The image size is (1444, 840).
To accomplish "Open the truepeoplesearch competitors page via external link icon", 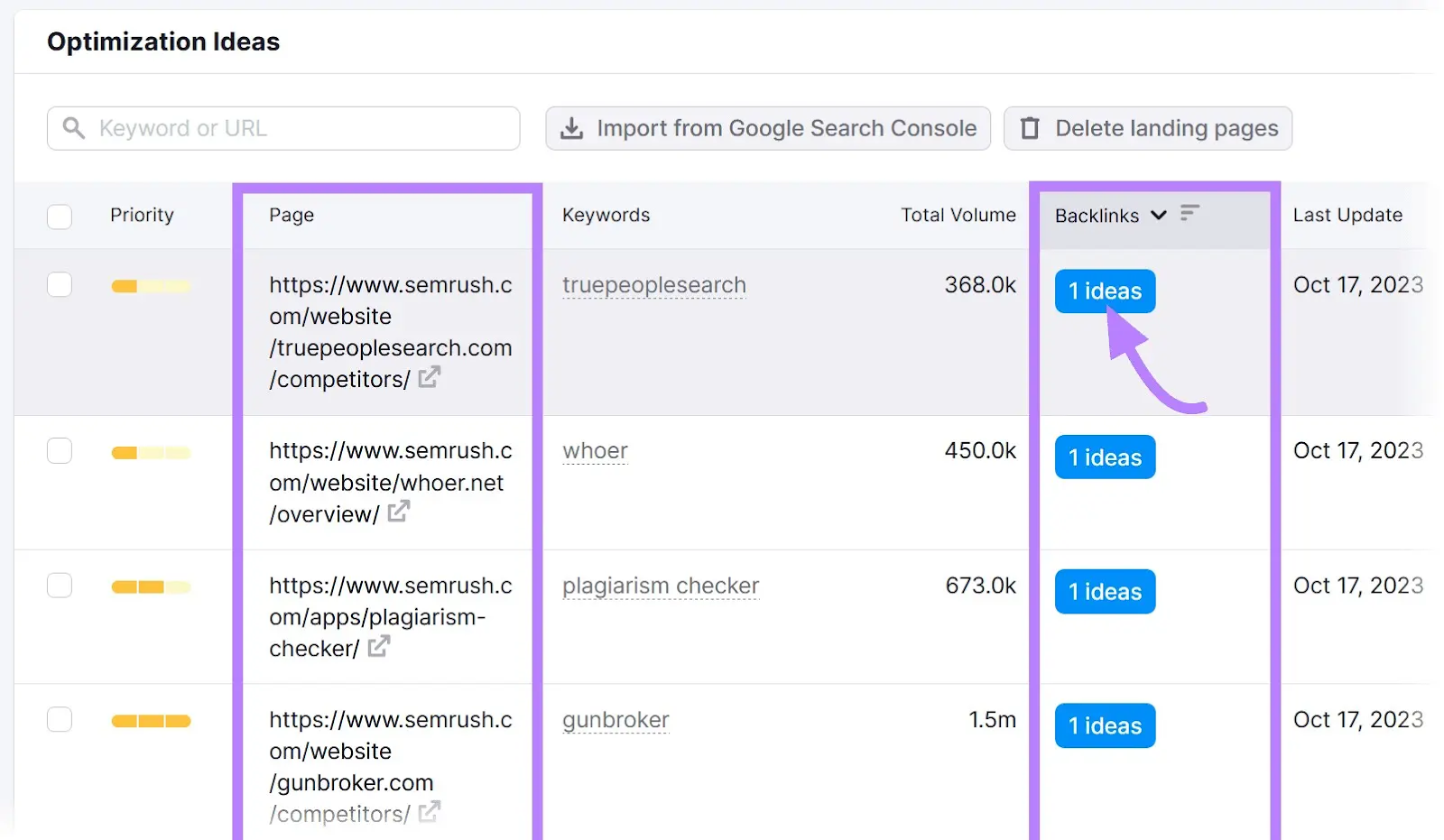I will tap(430, 378).
